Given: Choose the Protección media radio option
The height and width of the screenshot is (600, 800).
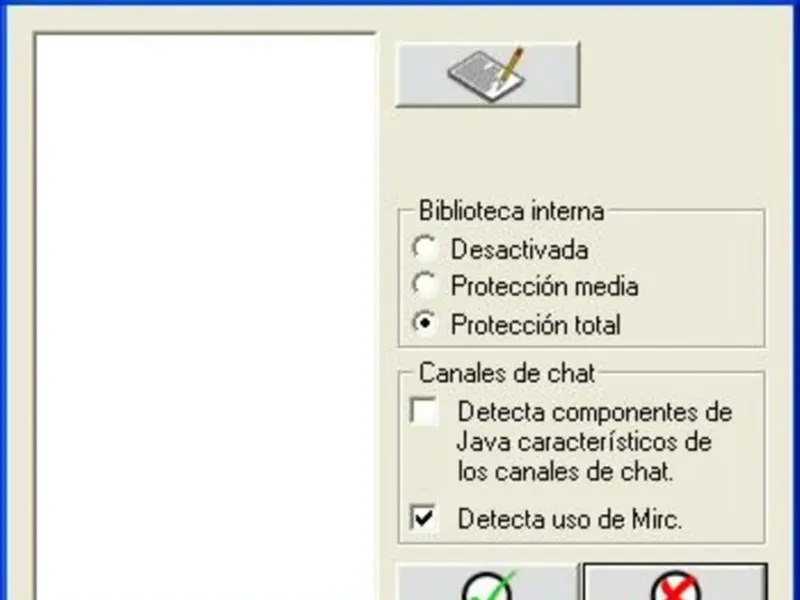Looking at the screenshot, I should pos(424,285).
